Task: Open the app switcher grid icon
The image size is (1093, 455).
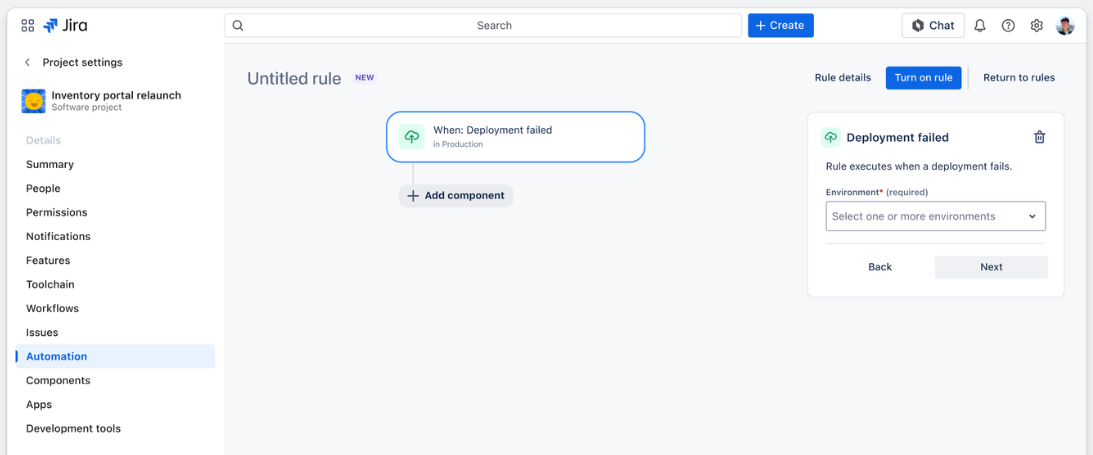Action: [x=27, y=26]
